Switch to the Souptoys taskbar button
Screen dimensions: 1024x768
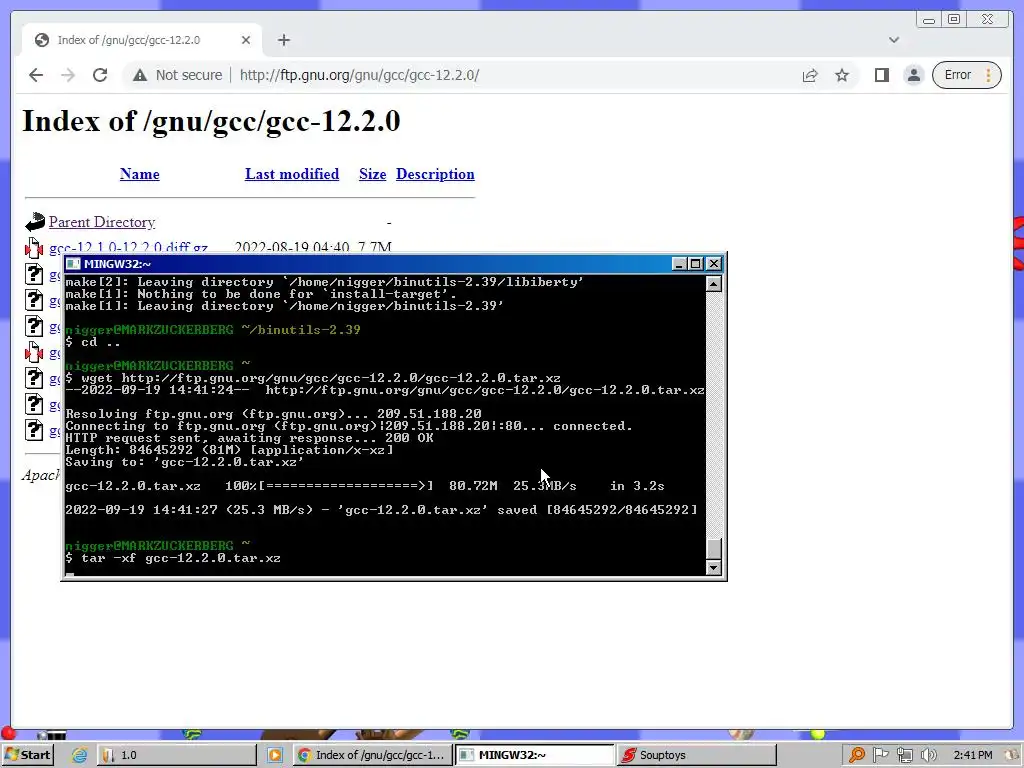pos(696,755)
